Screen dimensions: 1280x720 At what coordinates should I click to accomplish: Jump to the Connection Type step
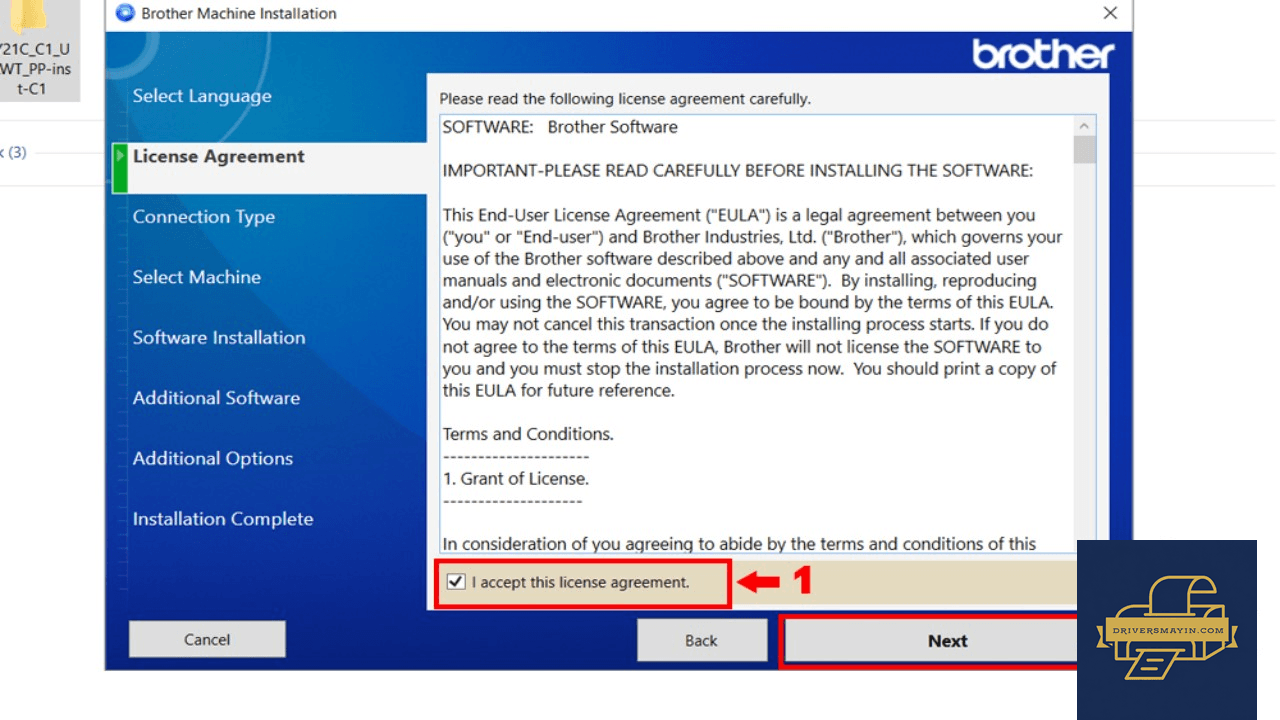coord(204,217)
